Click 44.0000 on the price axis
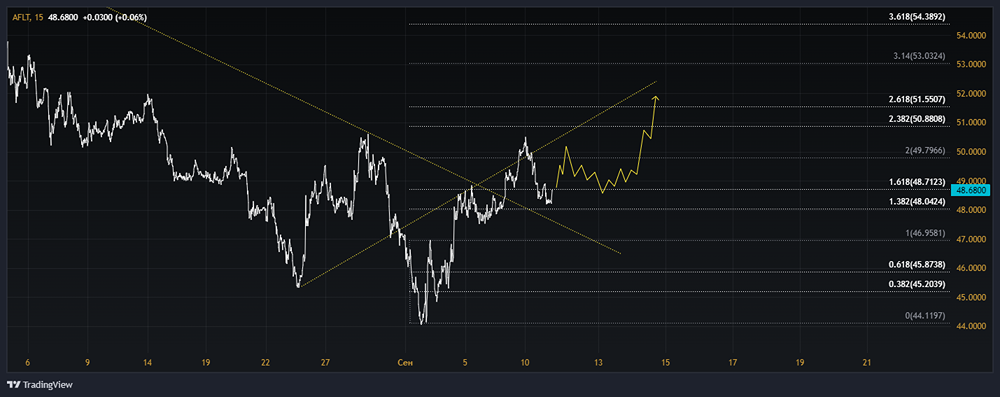This screenshot has width=1000, height=397. pos(971,326)
